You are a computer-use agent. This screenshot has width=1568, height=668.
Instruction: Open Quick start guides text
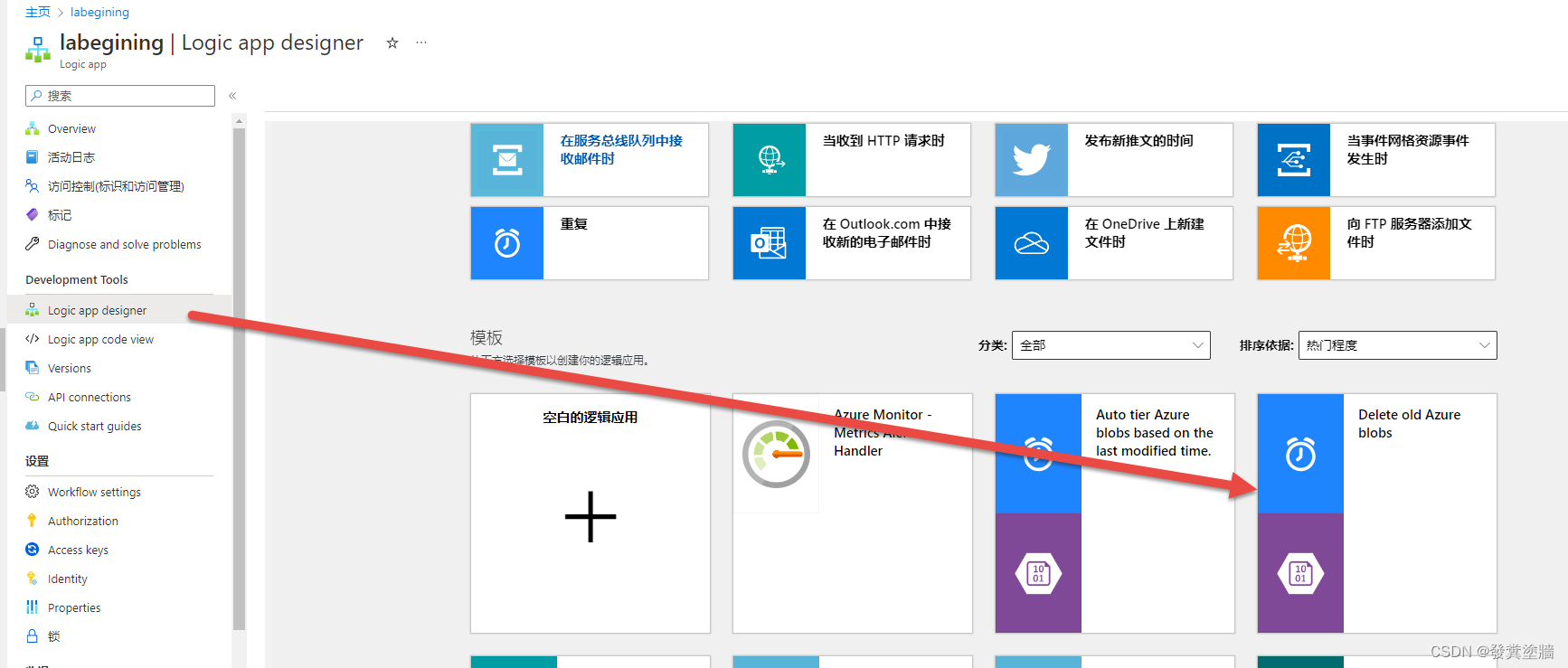(x=95, y=426)
